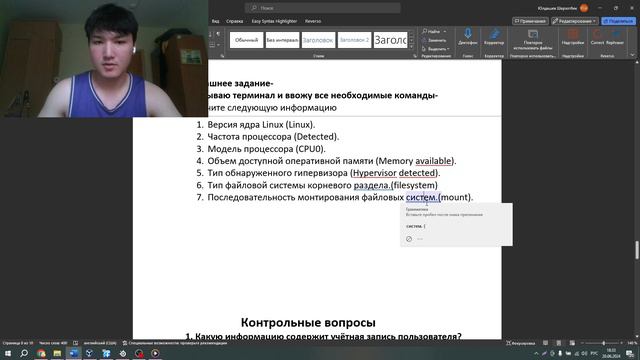Image resolution: width=640 pixels, height=360 pixels.
Task: Open the Справка (Help) tab
Action: (x=234, y=21)
